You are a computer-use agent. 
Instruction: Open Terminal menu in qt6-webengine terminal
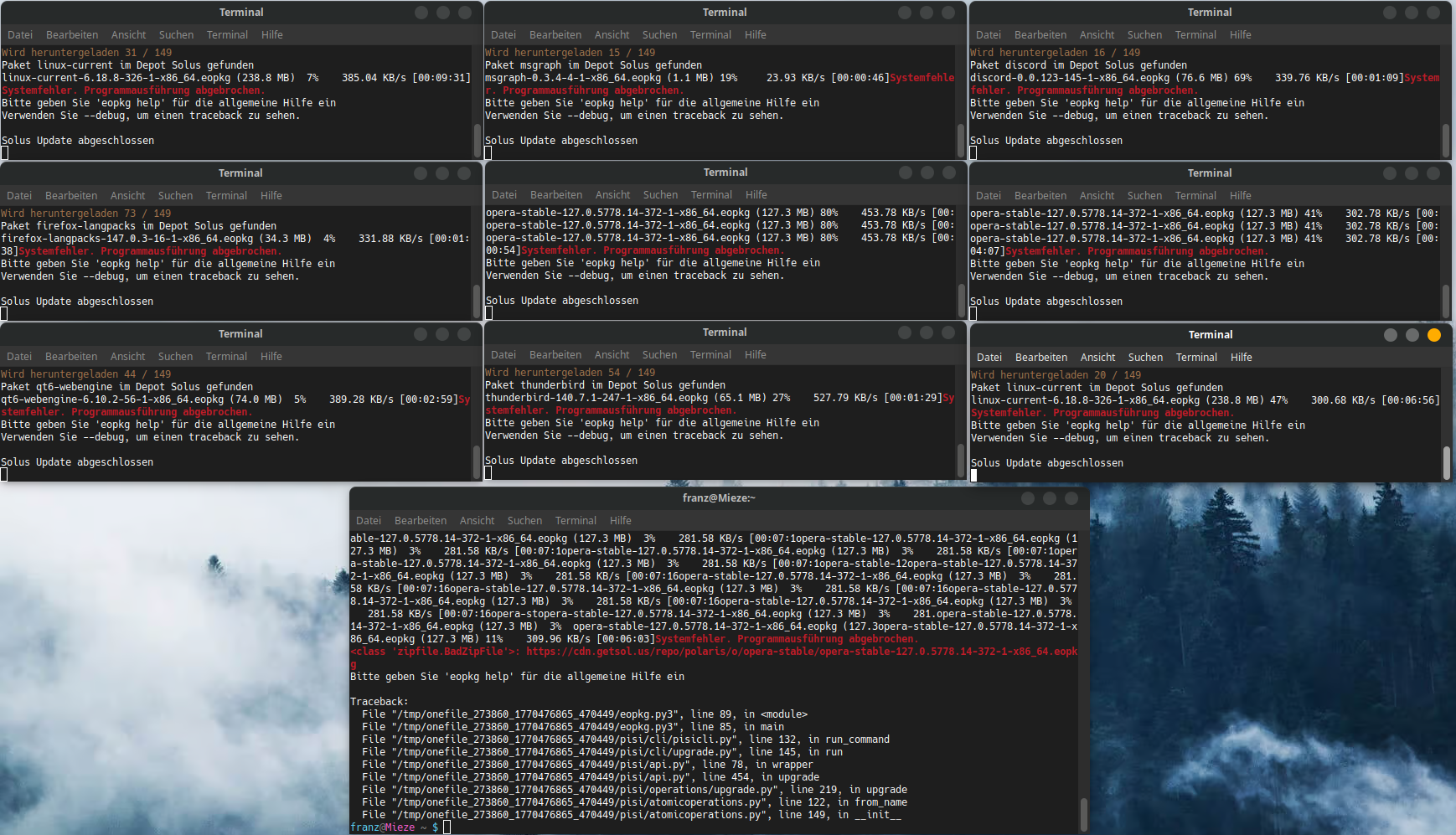pos(226,357)
